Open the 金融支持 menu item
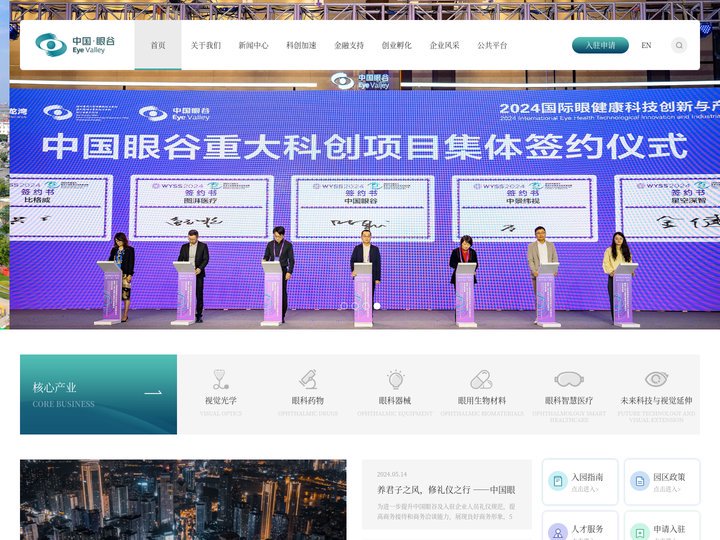This screenshot has height=540, width=720. click(349, 45)
